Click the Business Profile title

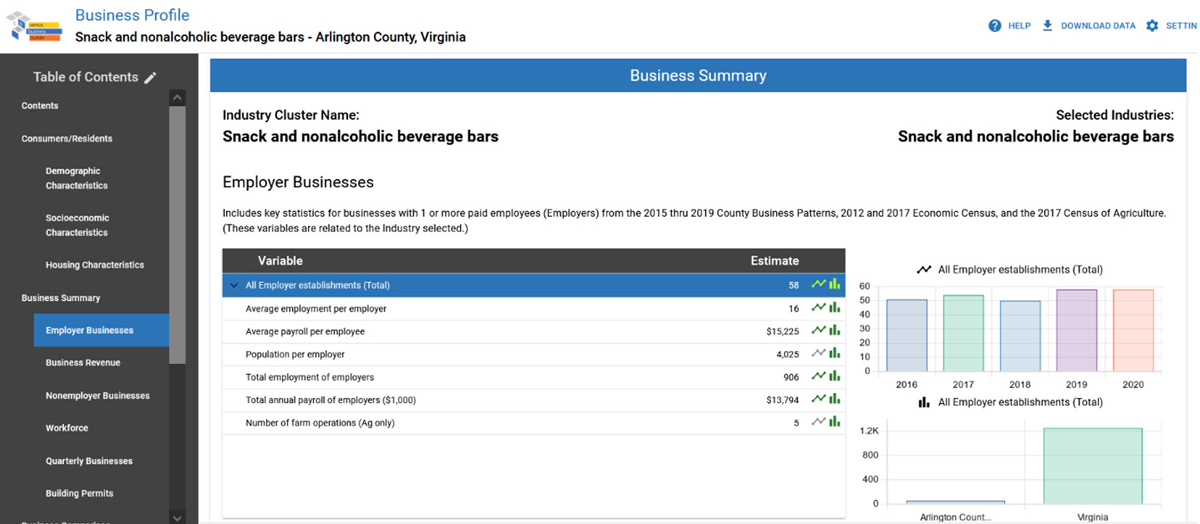coord(132,15)
